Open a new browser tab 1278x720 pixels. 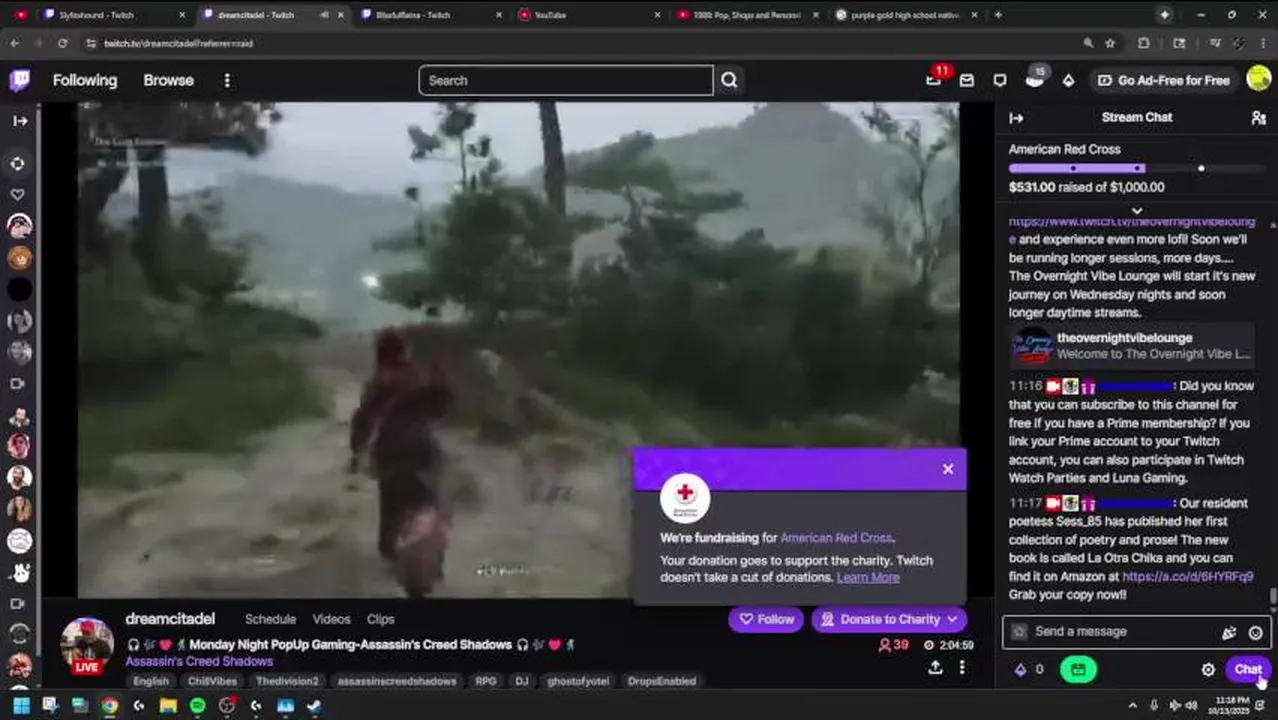tap(998, 15)
